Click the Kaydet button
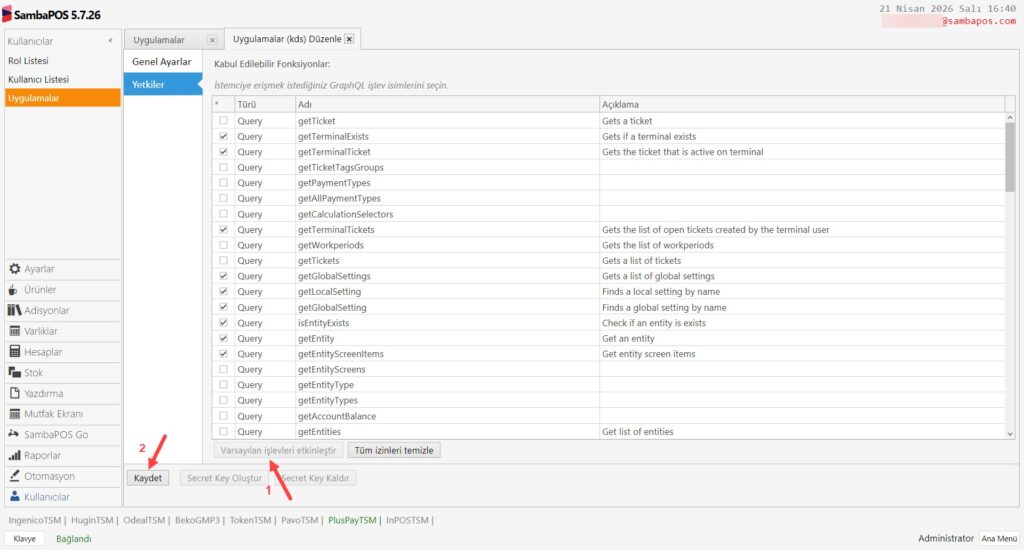The height and width of the screenshot is (550, 1024). [x=148, y=477]
